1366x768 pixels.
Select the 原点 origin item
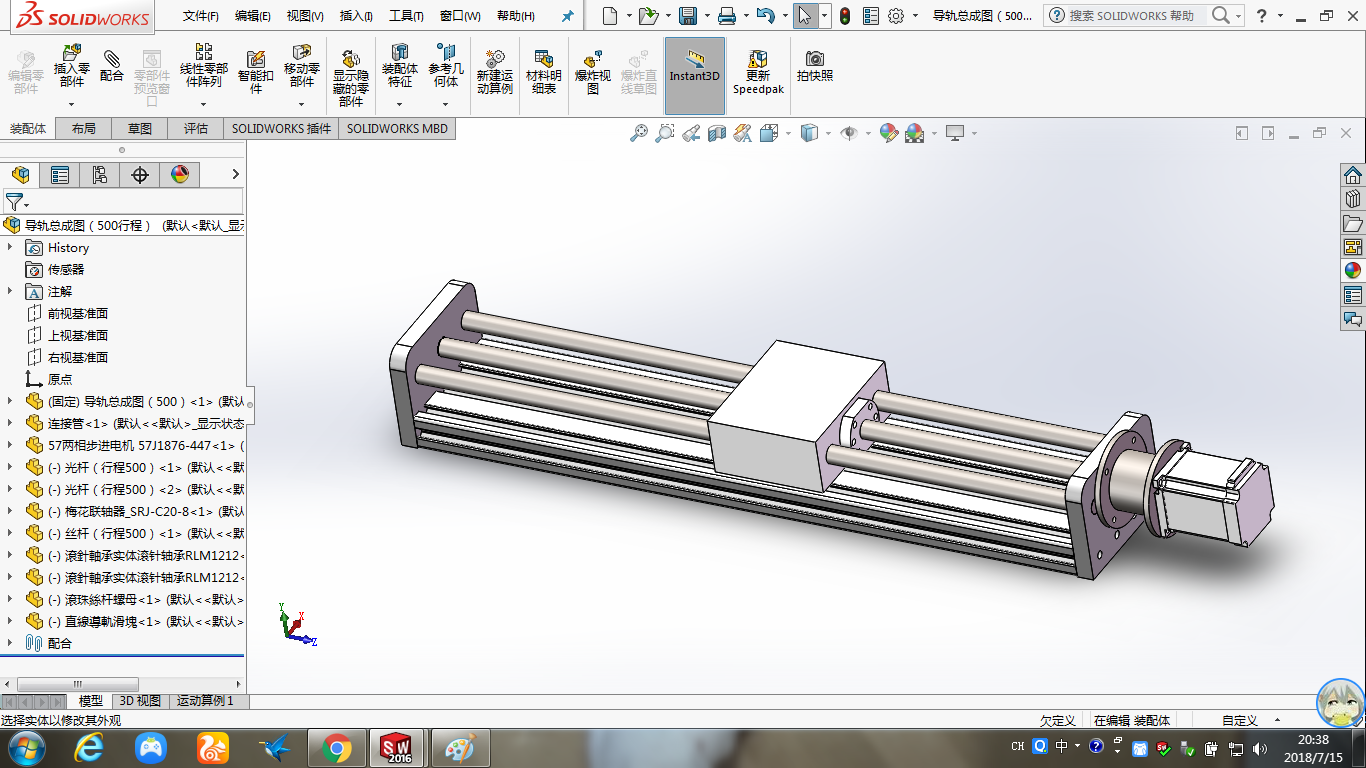(x=60, y=379)
